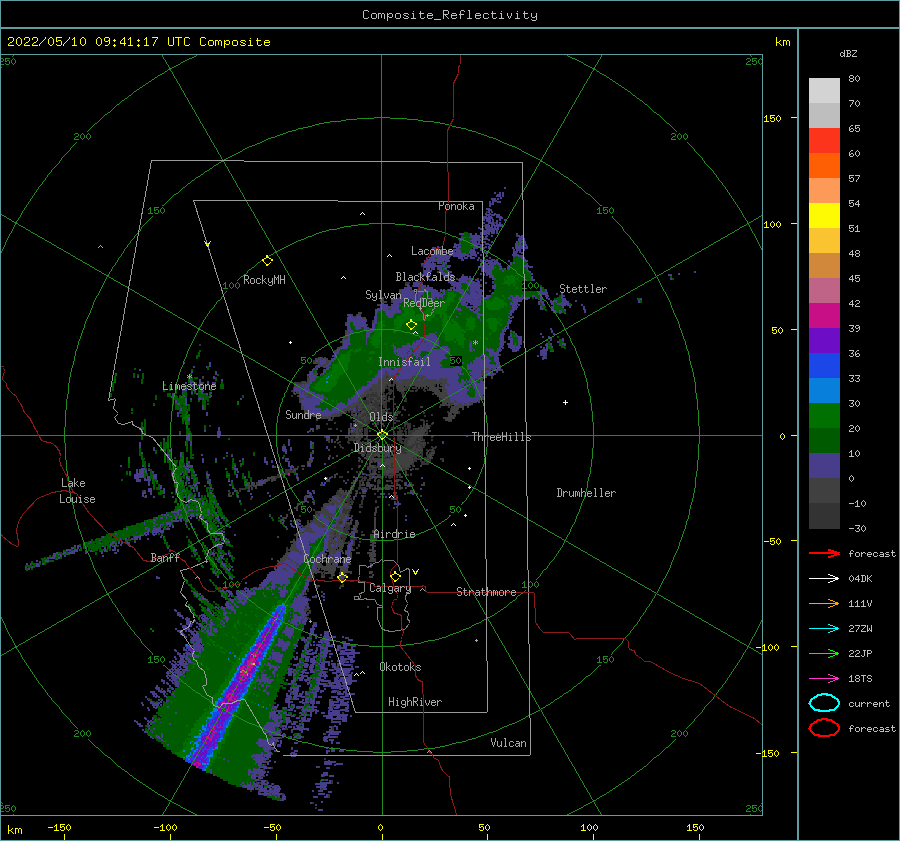900x841 pixels.
Task: Click the Stettler city label
Action: click(583, 289)
